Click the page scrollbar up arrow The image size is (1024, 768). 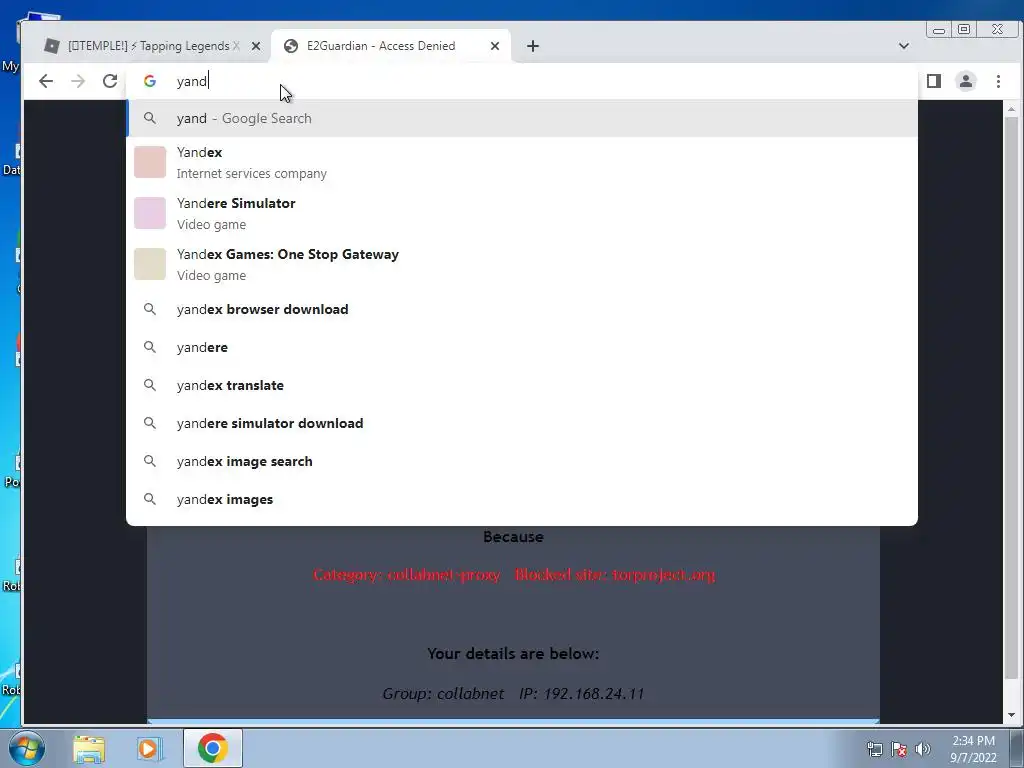click(1012, 109)
